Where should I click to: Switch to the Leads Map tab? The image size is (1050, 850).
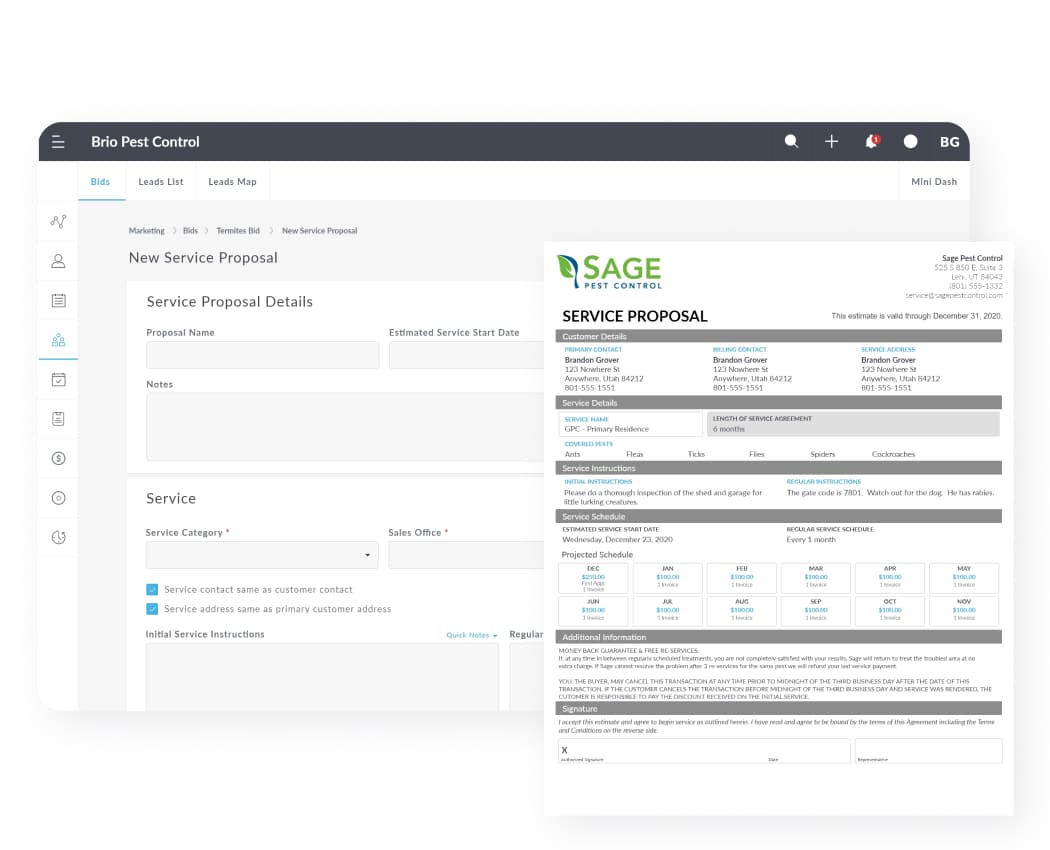pyautogui.click(x=232, y=182)
